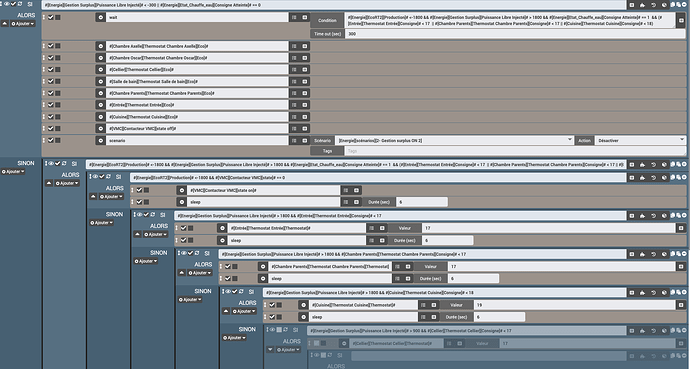Click Chambre Parents Thermostat command field
This screenshot has width=690, height=369.
(329, 266)
